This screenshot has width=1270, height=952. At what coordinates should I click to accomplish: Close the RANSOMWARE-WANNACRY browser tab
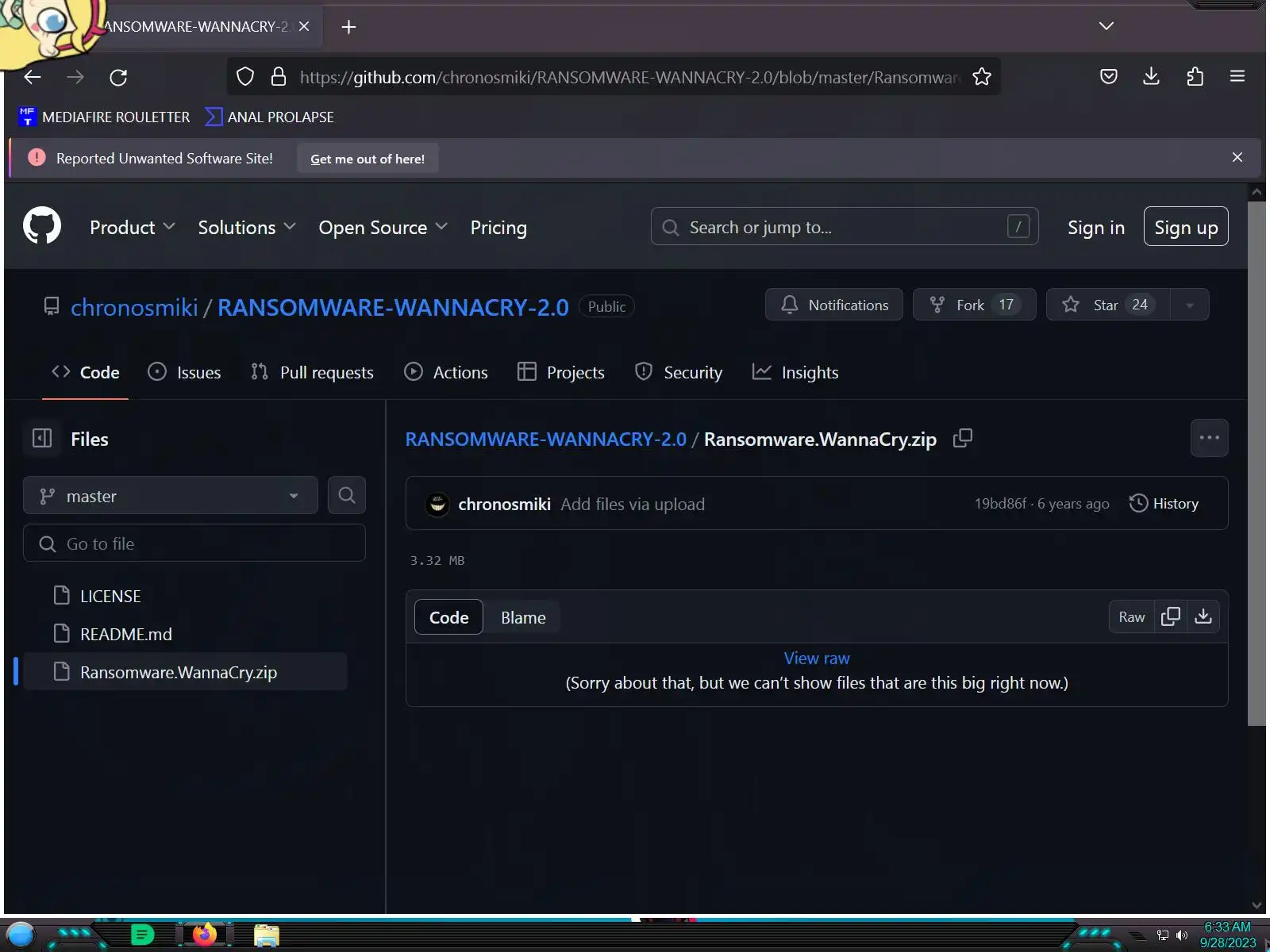304,27
